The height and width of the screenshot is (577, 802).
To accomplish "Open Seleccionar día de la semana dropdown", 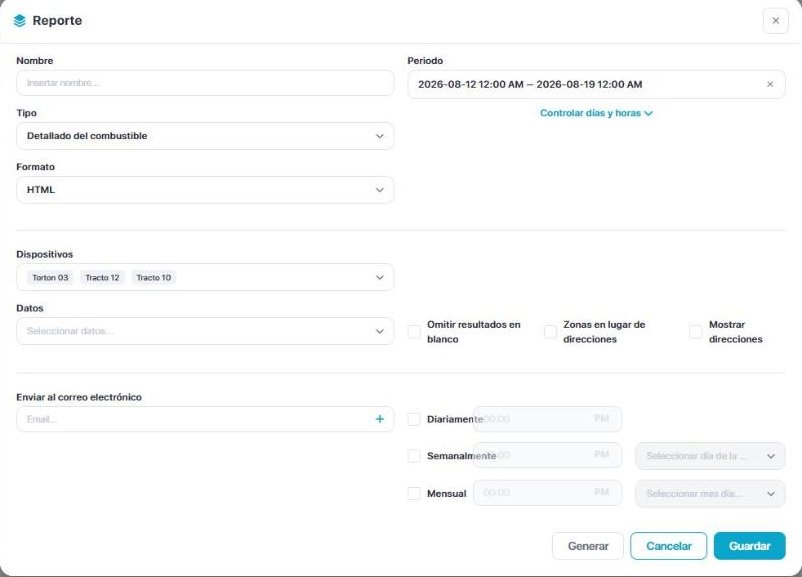I will tap(710, 456).
